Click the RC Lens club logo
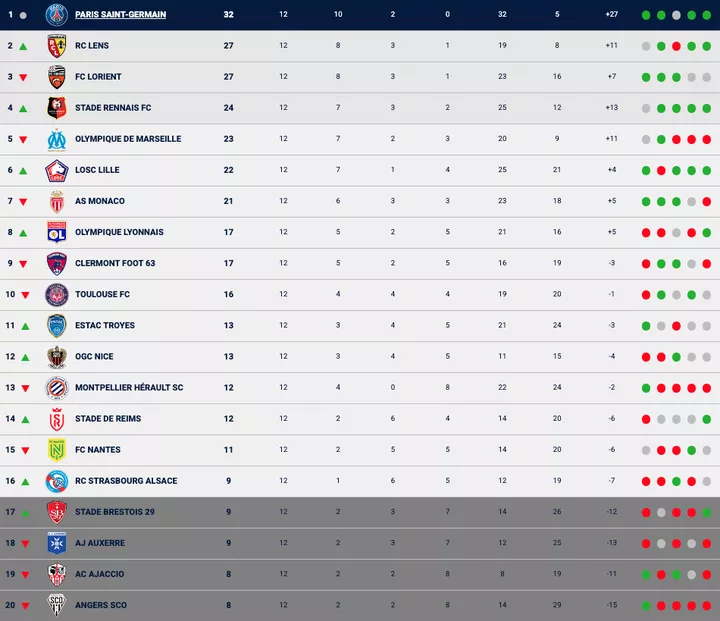This screenshot has width=720, height=621. tap(56, 46)
